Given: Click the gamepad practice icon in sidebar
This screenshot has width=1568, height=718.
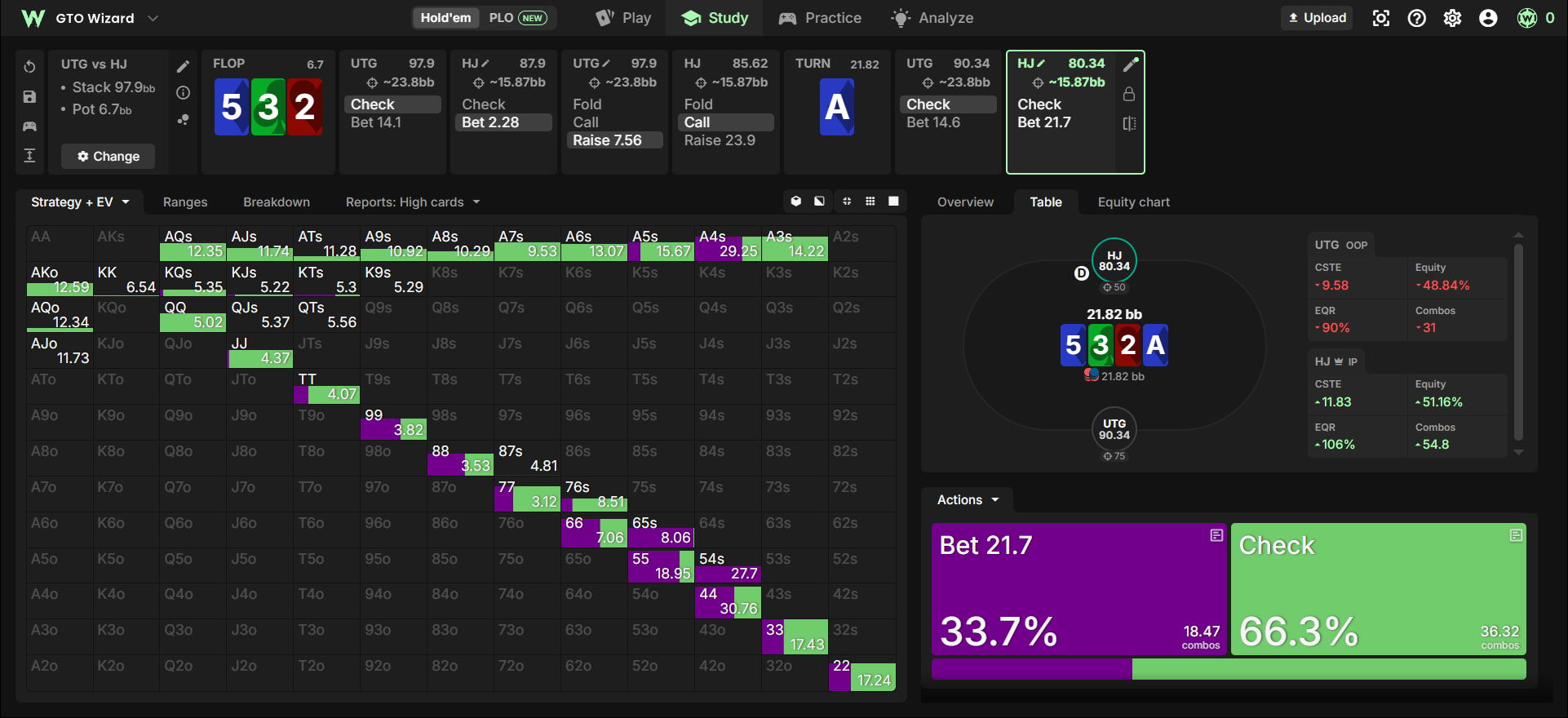Looking at the screenshot, I should (29, 126).
